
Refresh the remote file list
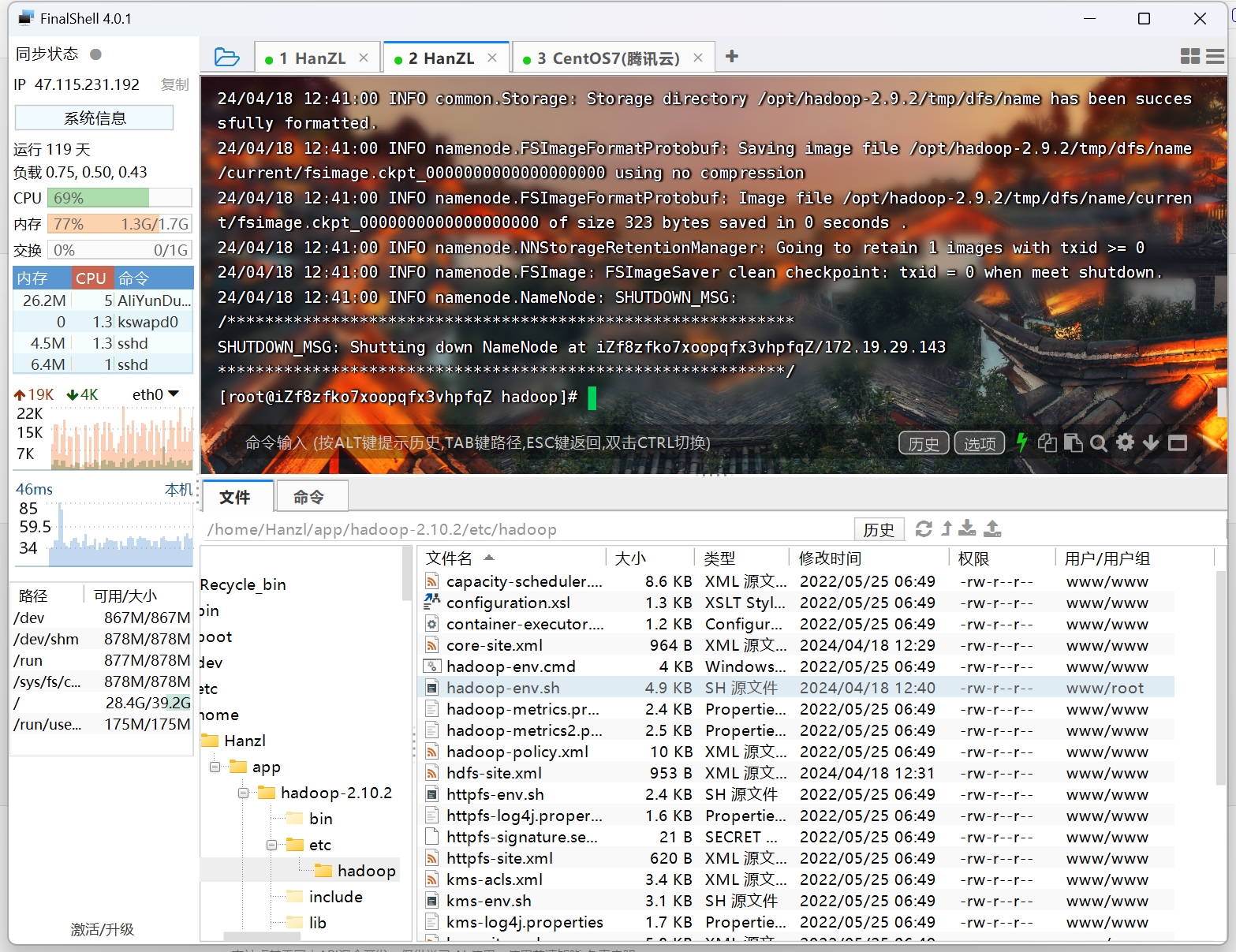pos(924,528)
